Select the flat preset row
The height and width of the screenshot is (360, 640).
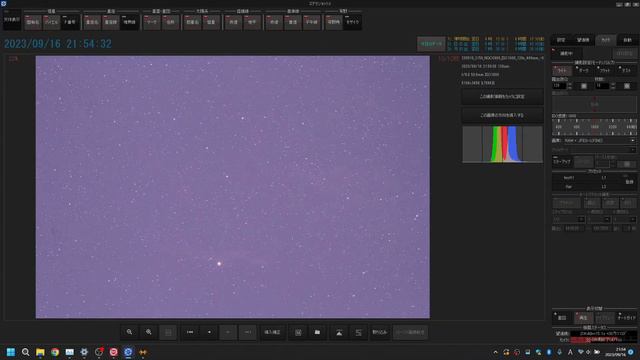click(587, 187)
